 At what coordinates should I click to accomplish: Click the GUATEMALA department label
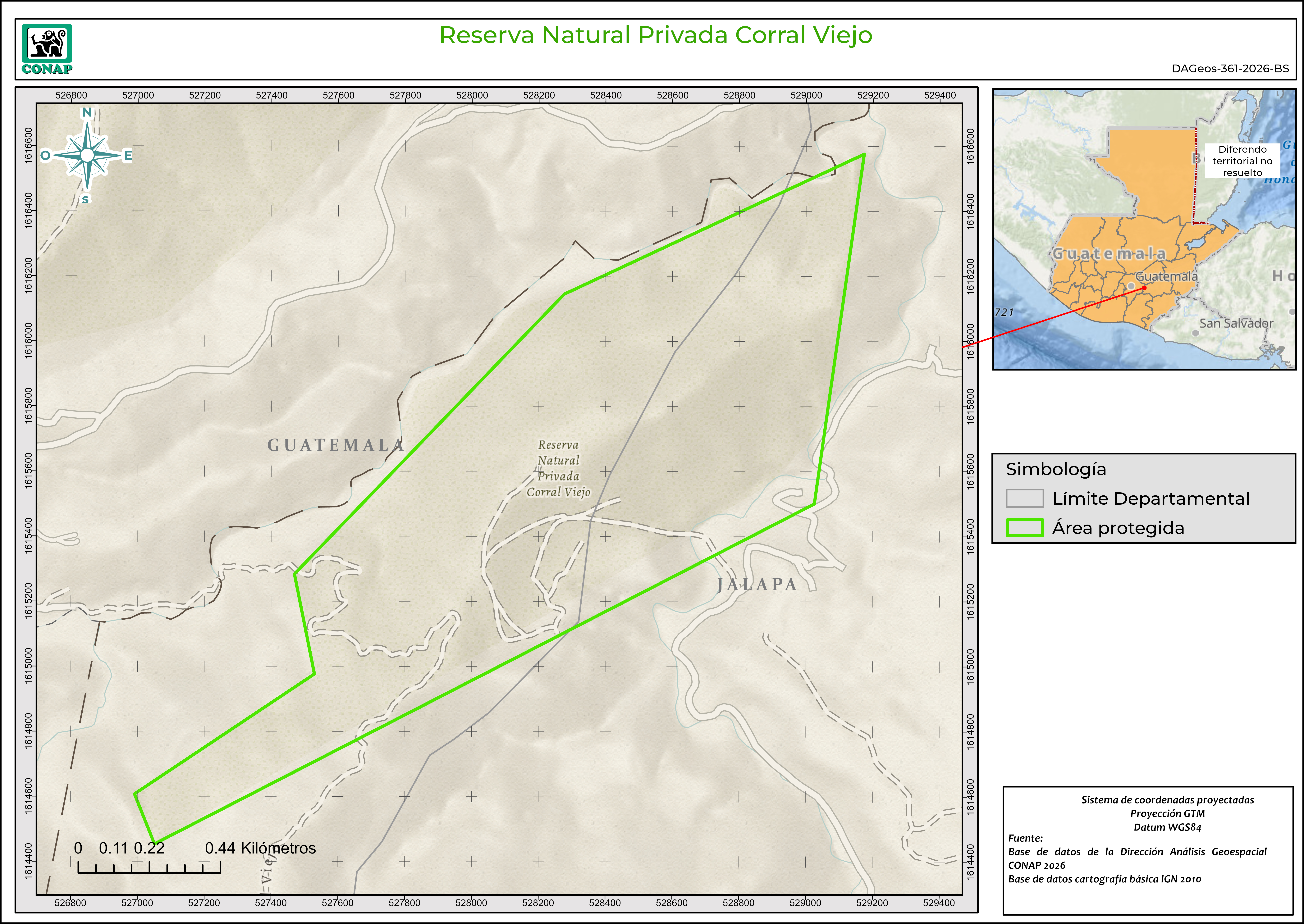click(x=336, y=445)
